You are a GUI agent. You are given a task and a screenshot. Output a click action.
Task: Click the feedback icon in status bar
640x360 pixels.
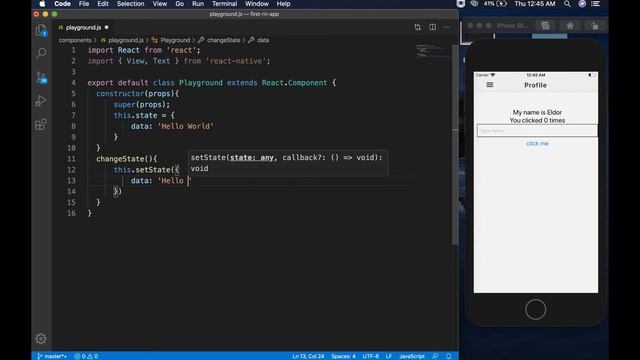pyautogui.click(x=435, y=356)
